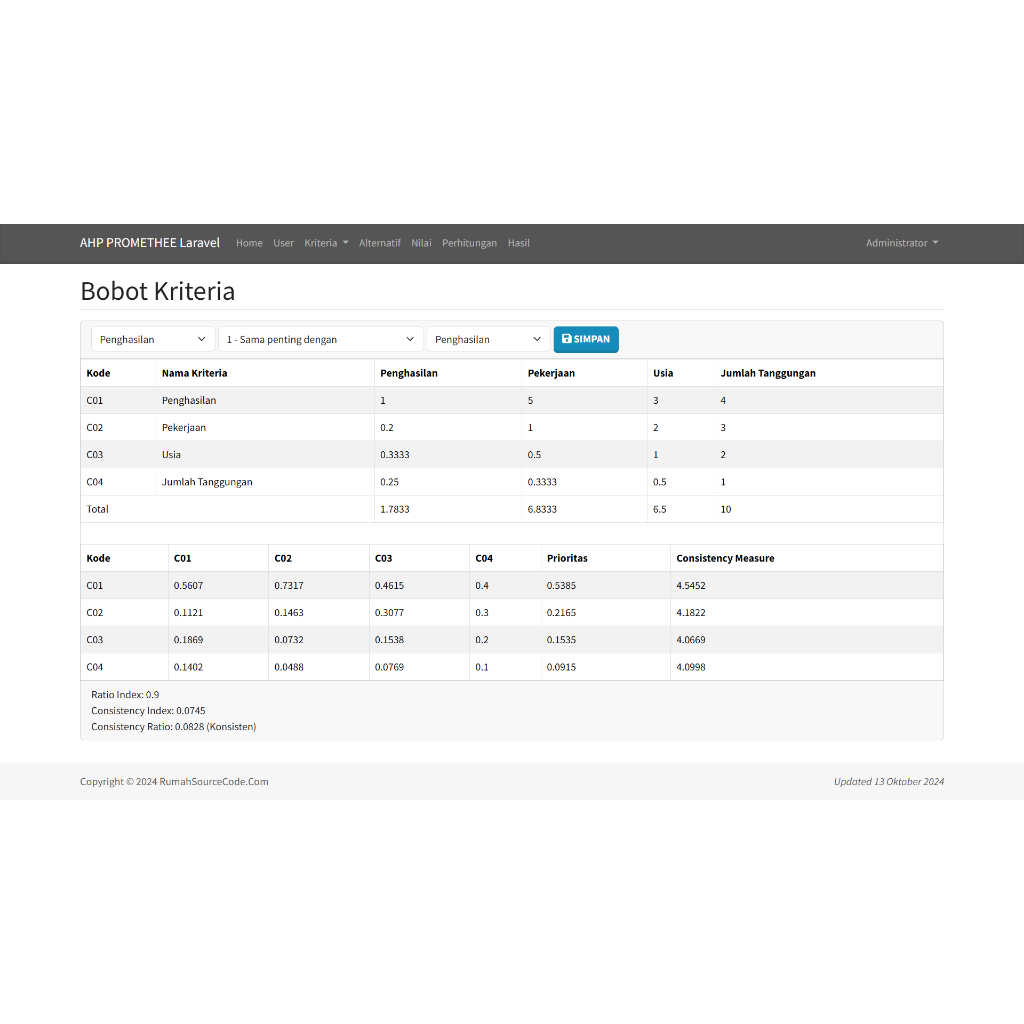Click the Jumlah Tanggungan name cell in C04 row
The width and height of the screenshot is (1024, 1024).
pos(207,482)
